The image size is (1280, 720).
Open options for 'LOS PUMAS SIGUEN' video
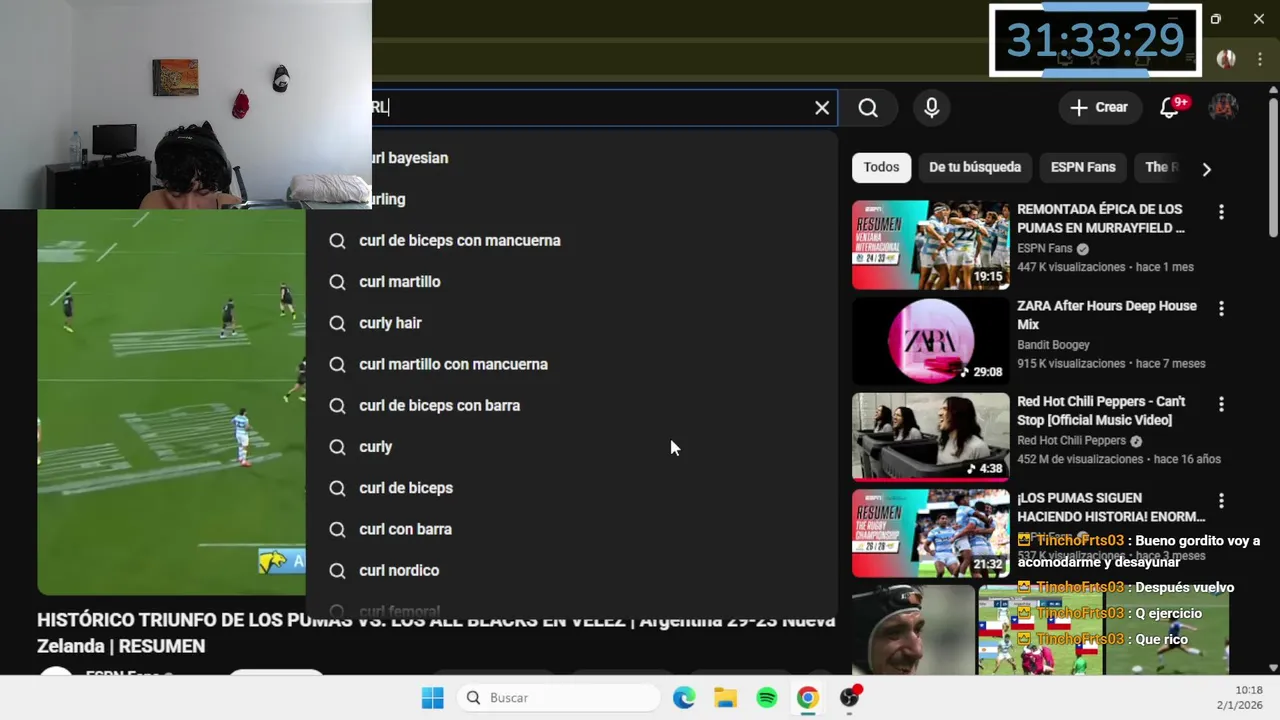coord(1221,501)
